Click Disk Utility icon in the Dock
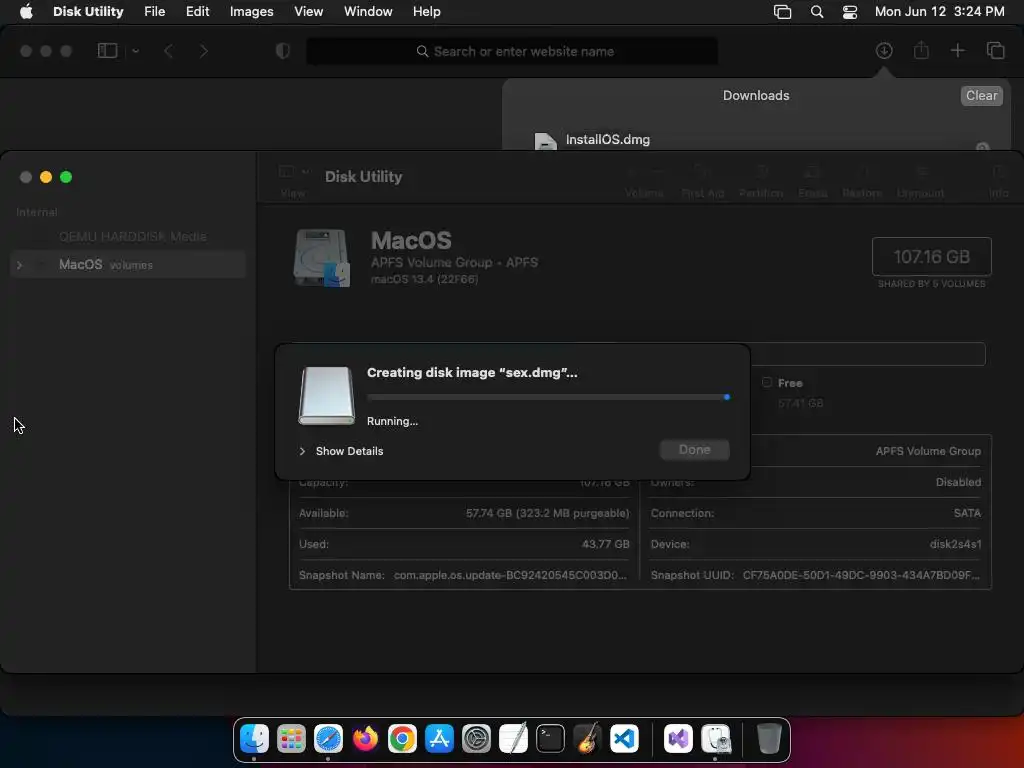This screenshot has height=768, width=1024. pos(716,739)
